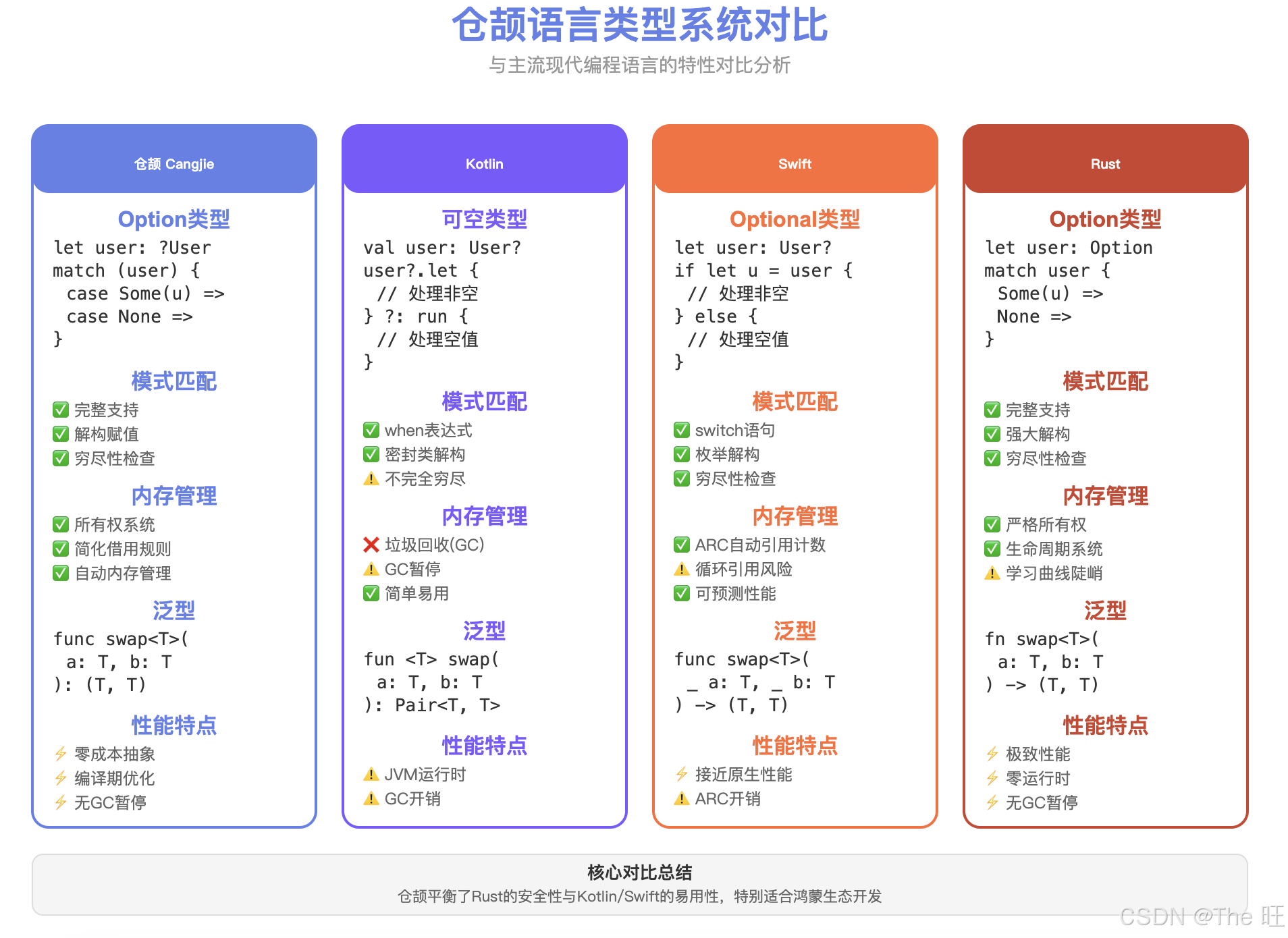Screen dimensions: 1288x938
Task: Click the code line 'if let u = user {'
Action: pyautogui.click(x=764, y=271)
